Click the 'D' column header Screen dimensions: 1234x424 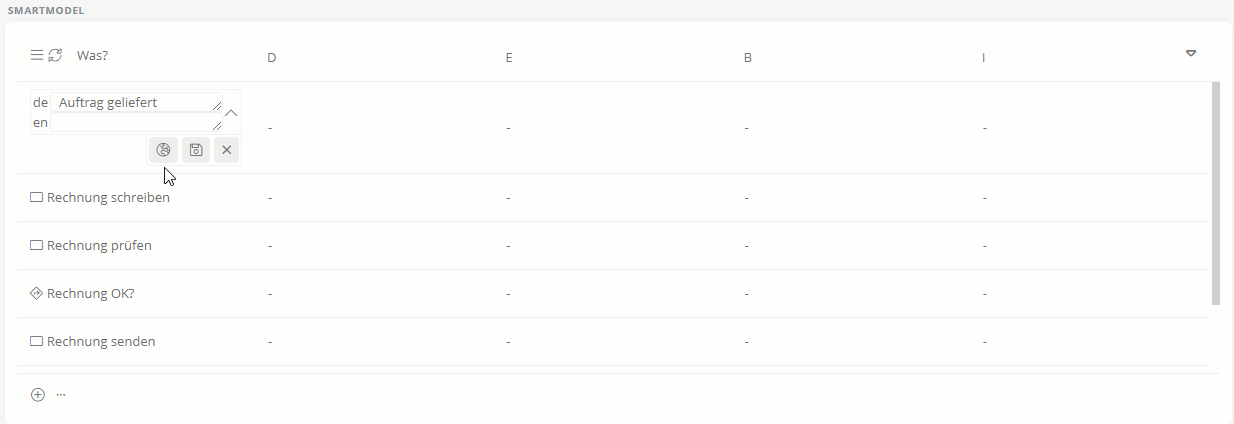271,58
